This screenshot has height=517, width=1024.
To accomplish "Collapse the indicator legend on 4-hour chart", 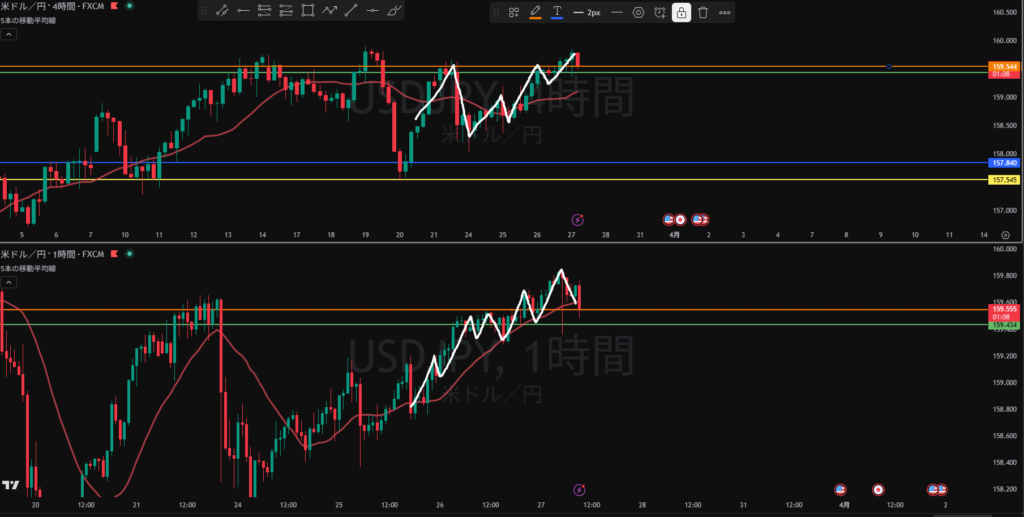I will click(8, 34).
